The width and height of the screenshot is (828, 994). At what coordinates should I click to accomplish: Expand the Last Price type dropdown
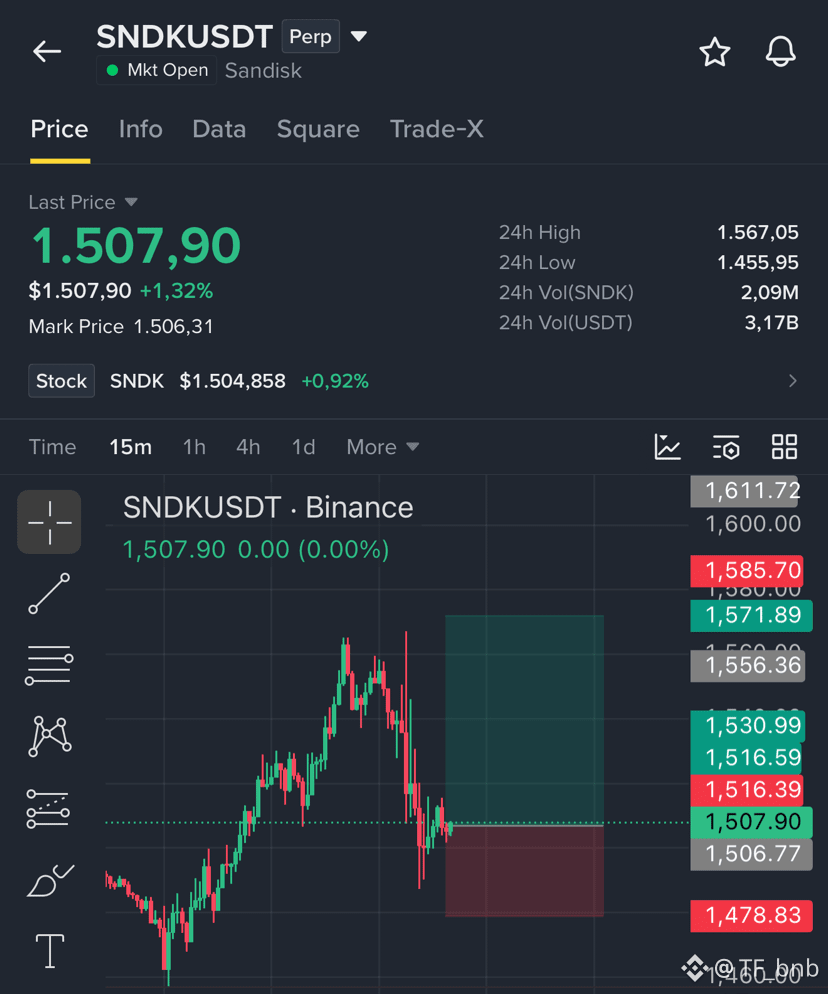[x=131, y=202]
